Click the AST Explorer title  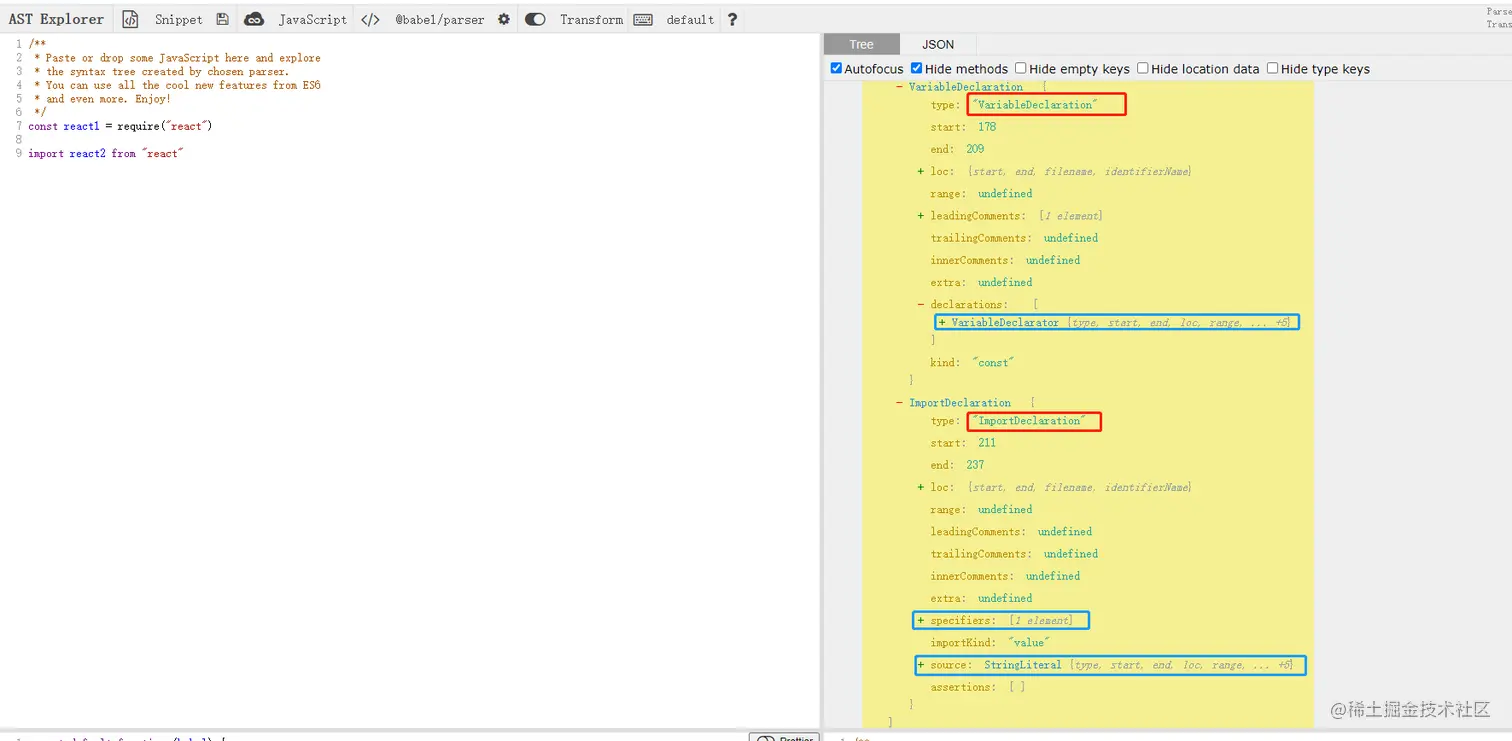click(56, 19)
